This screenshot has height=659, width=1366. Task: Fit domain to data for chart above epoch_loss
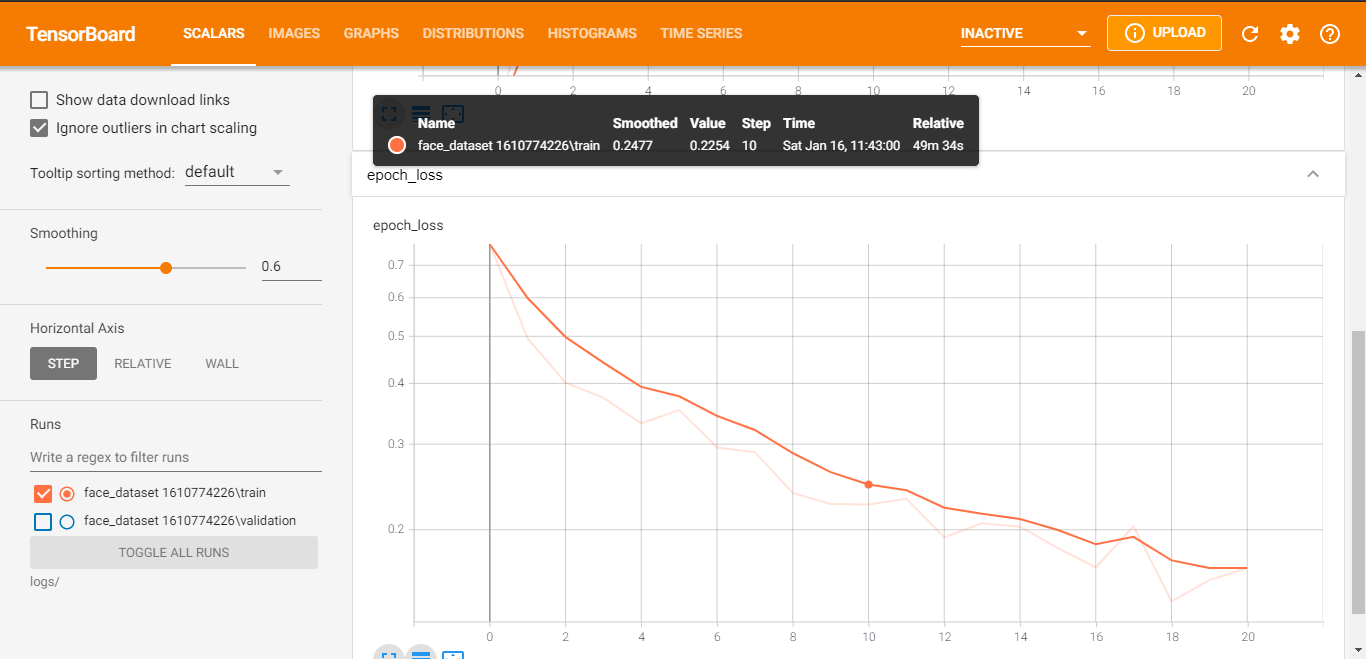click(453, 114)
